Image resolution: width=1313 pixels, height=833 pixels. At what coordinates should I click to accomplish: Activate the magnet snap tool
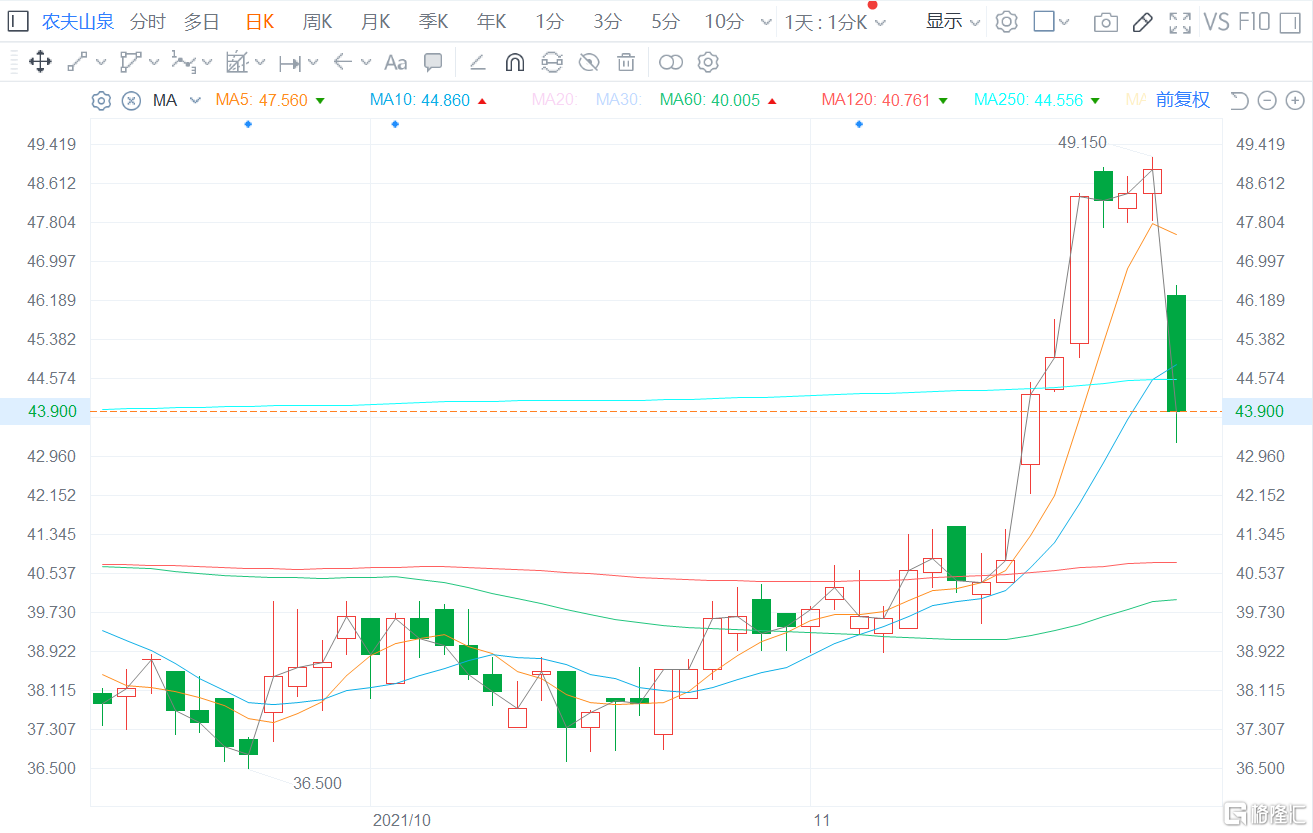pyautogui.click(x=514, y=63)
